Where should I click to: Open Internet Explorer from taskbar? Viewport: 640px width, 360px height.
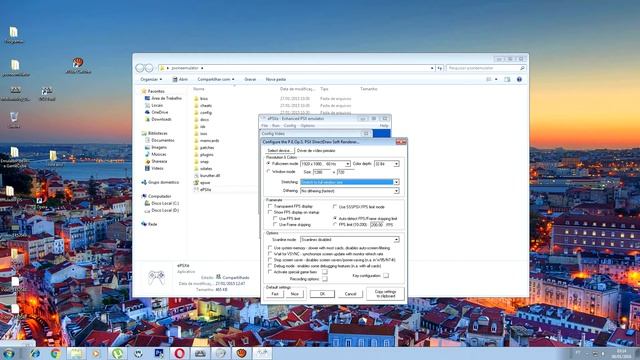(36, 353)
